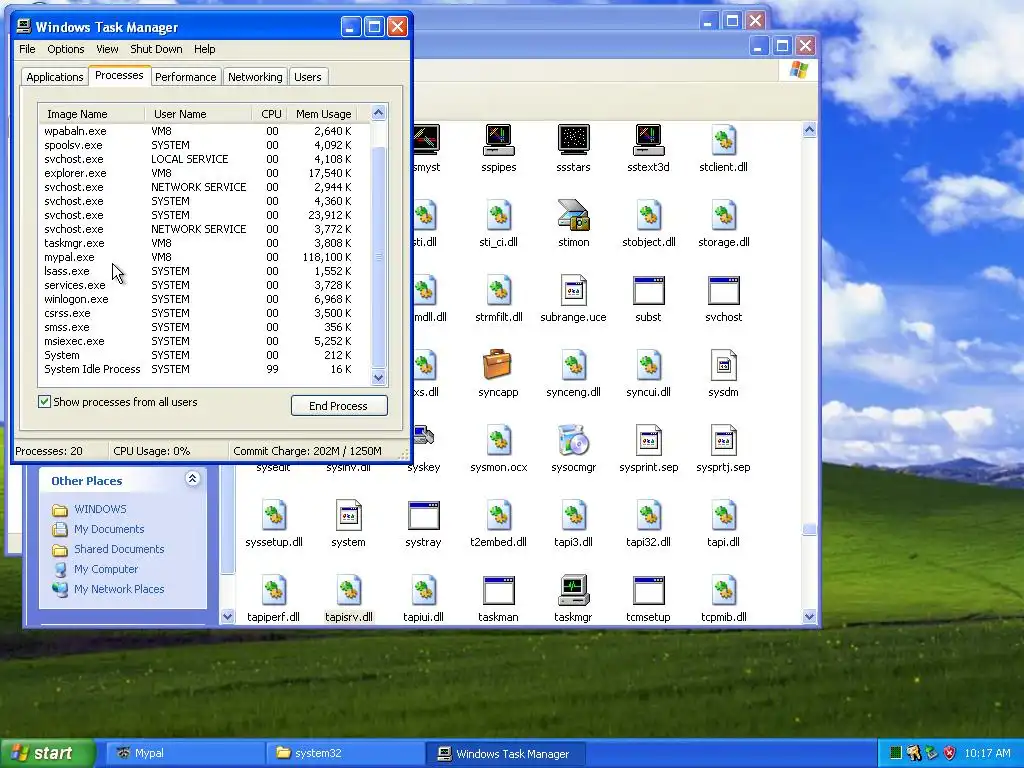
Task: Open the Start menu
Action: point(47,753)
